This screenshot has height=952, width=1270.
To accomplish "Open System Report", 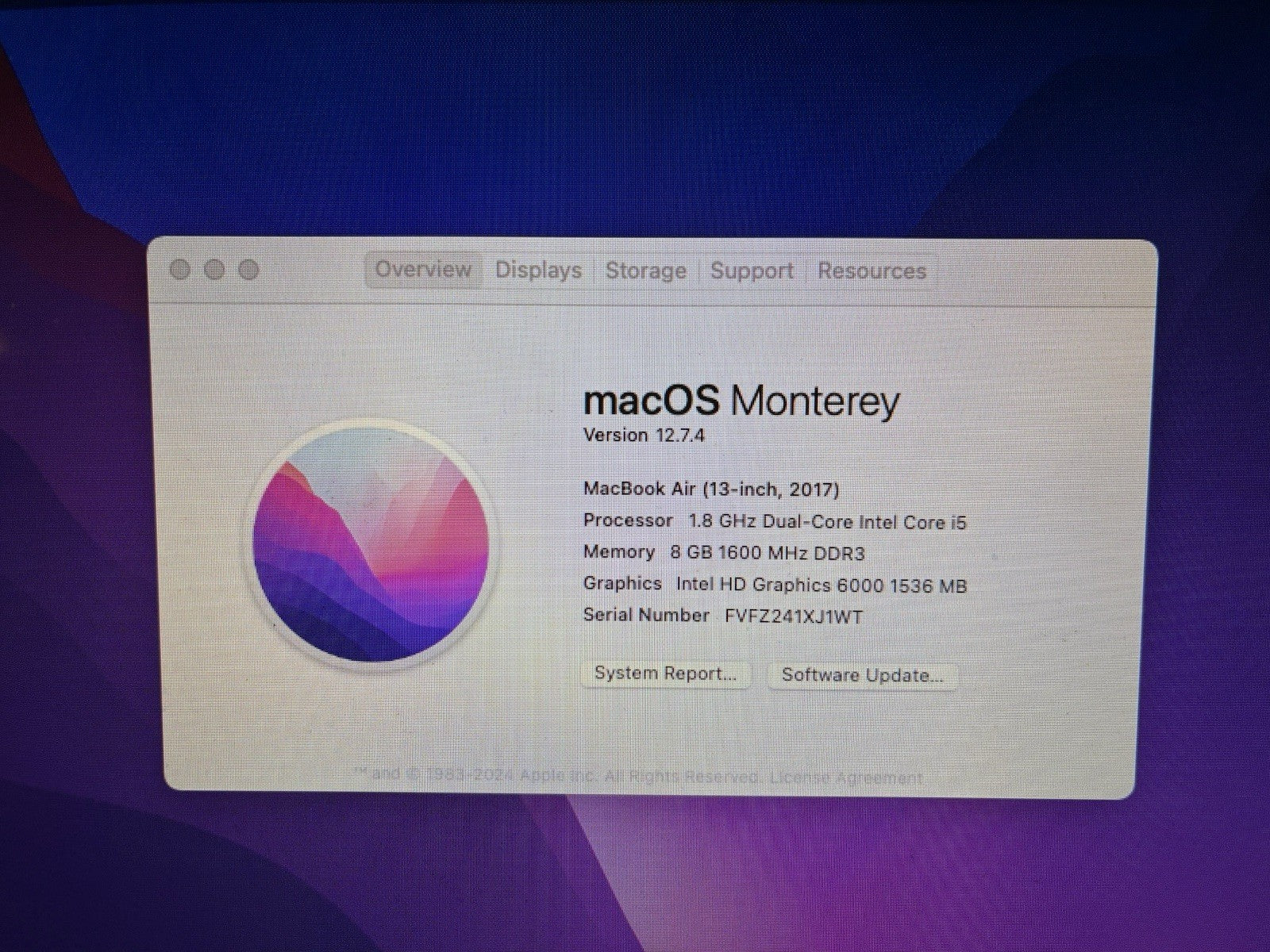I will coord(665,674).
